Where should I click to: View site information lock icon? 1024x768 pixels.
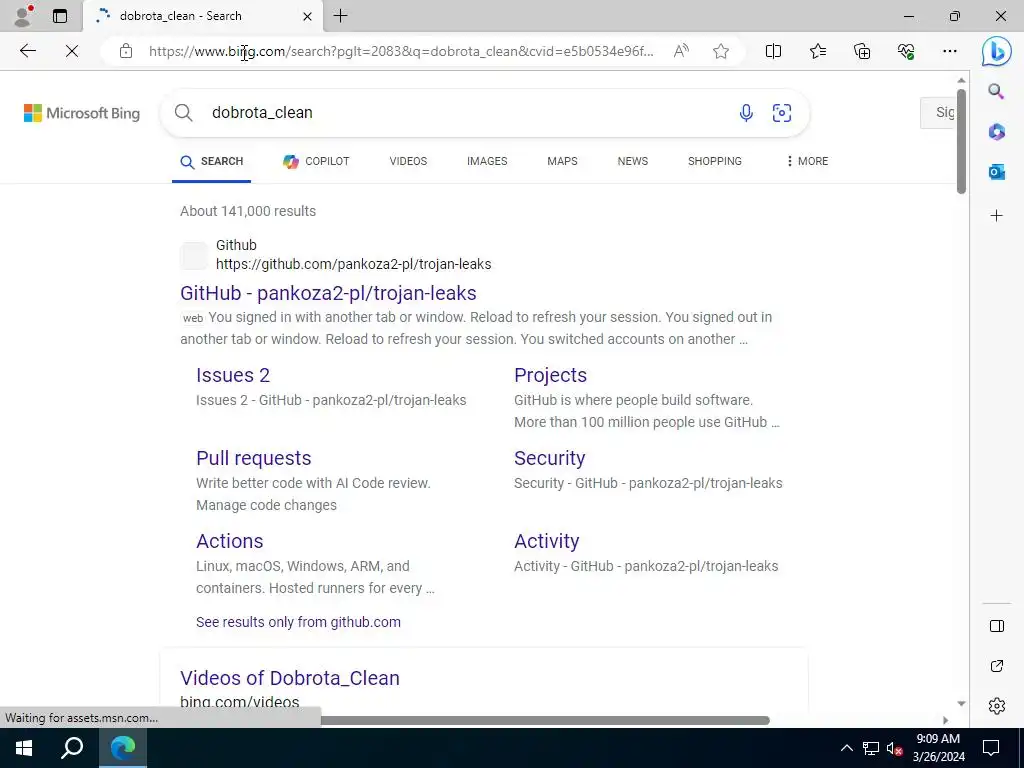click(x=126, y=51)
